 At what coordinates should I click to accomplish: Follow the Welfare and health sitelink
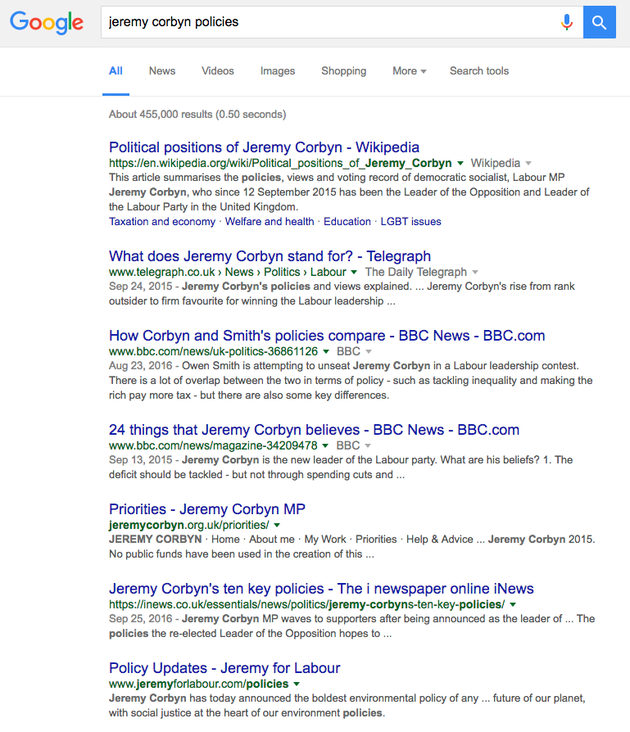pyautogui.click(x=269, y=221)
